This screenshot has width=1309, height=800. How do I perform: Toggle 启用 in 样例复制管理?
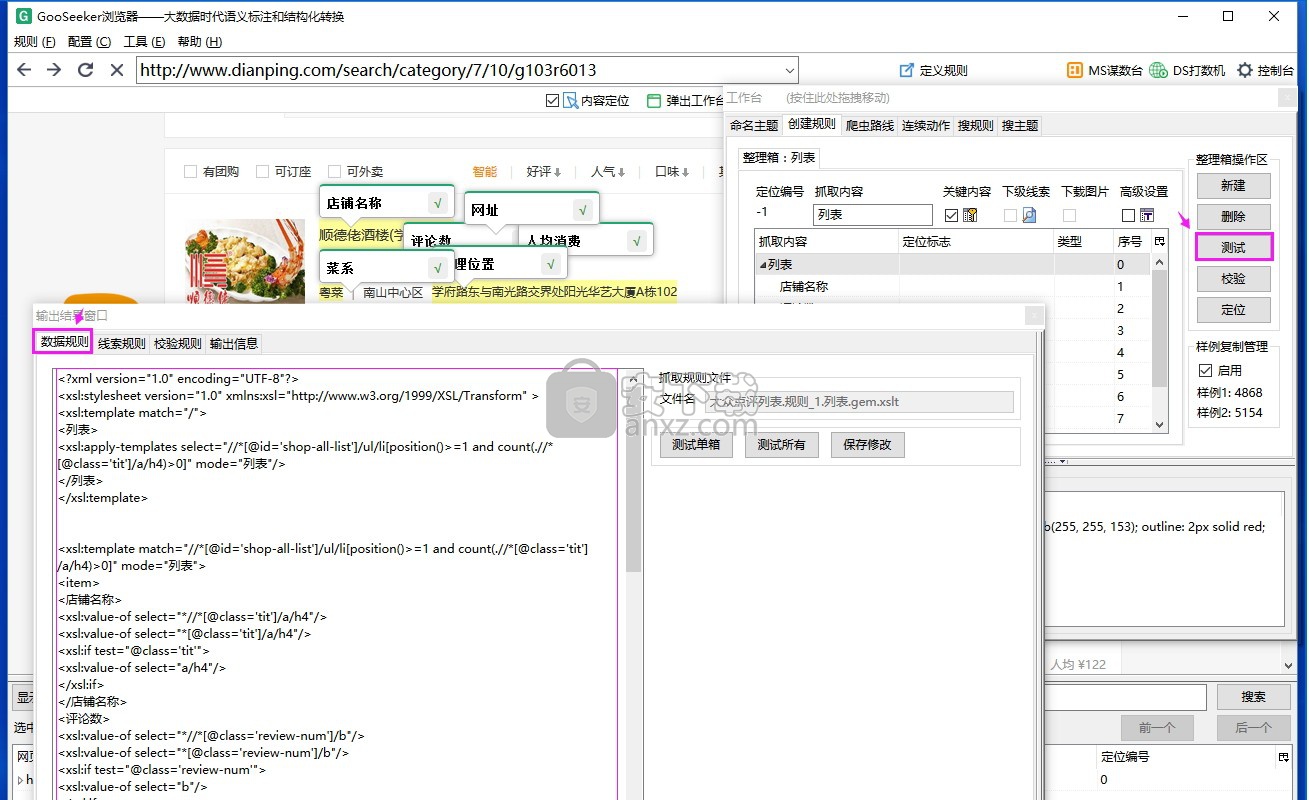click(1205, 370)
